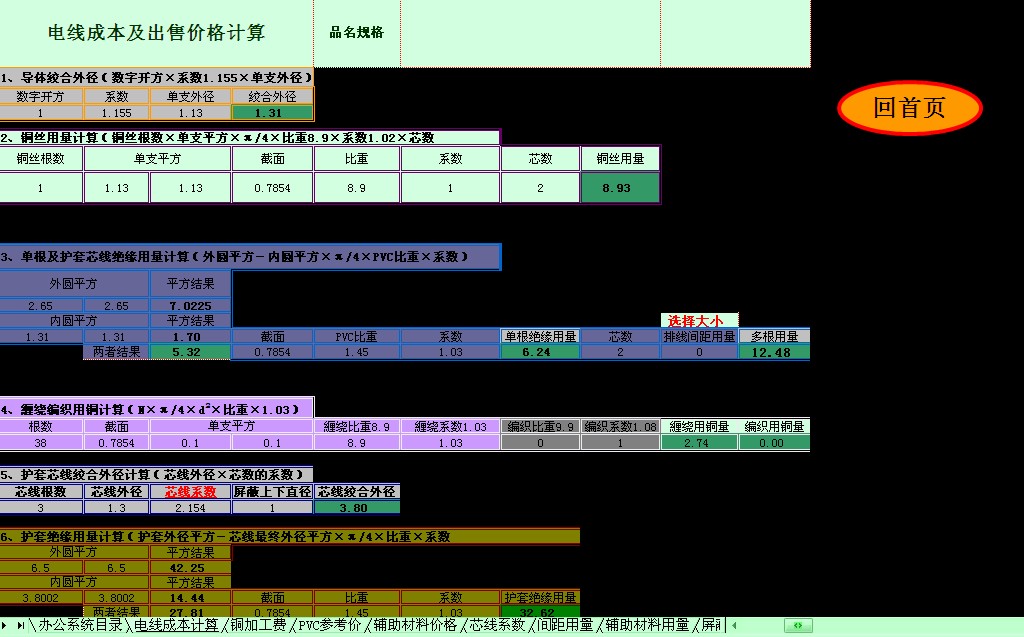Switch to the 间距用量 sheet tab
Image resolution: width=1024 pixels, height=637 pixels.
565,626
